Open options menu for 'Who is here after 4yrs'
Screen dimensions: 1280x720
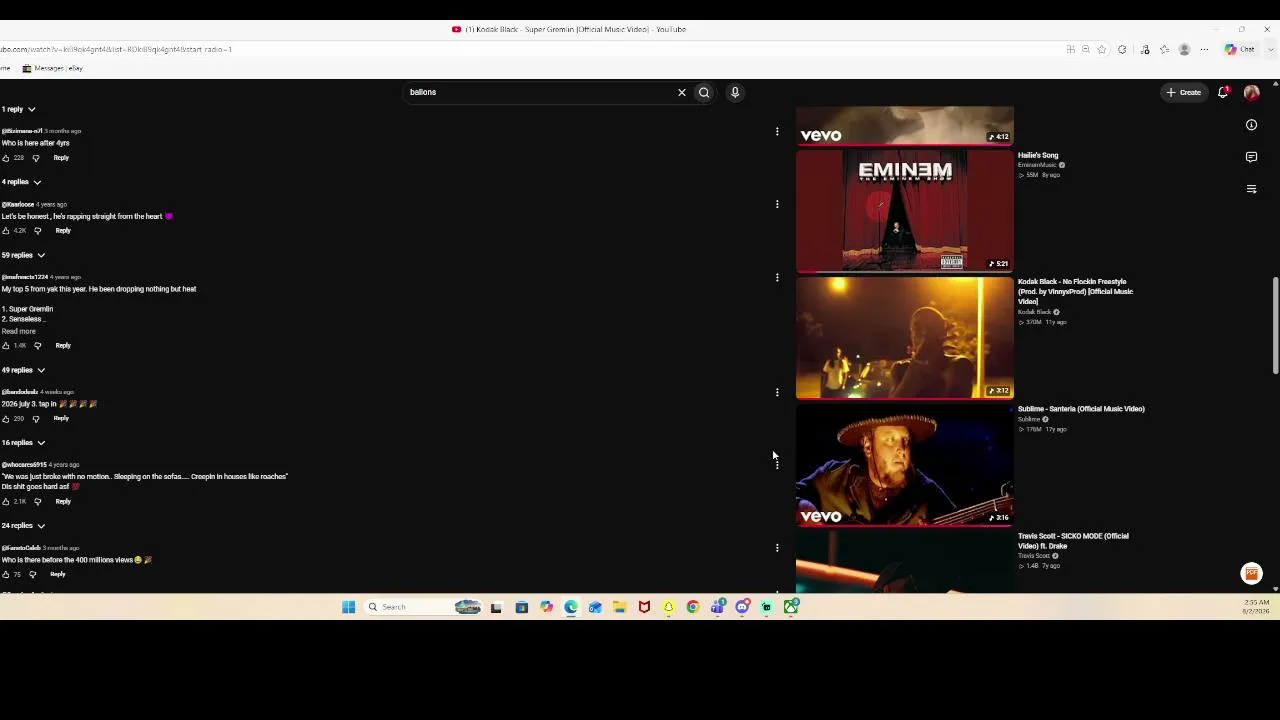click(x=777, y=131)
